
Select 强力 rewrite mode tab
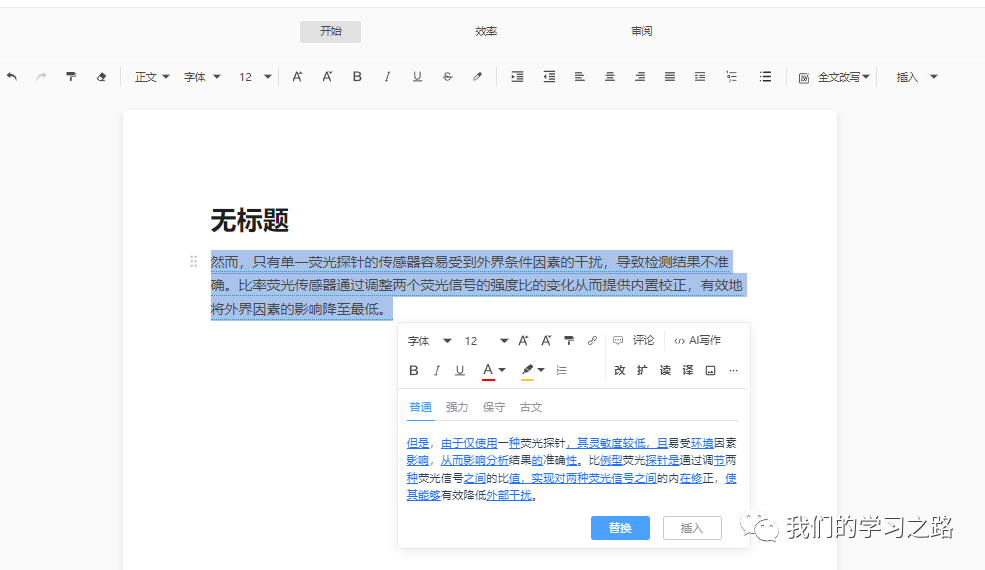point(457,407)
